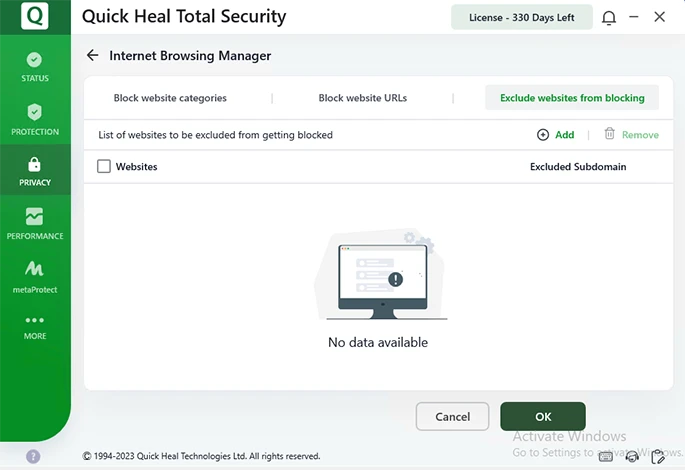Screen dimensions: 685x470
Task: Show More options in sidebar
Action: (x=35, y=327)
